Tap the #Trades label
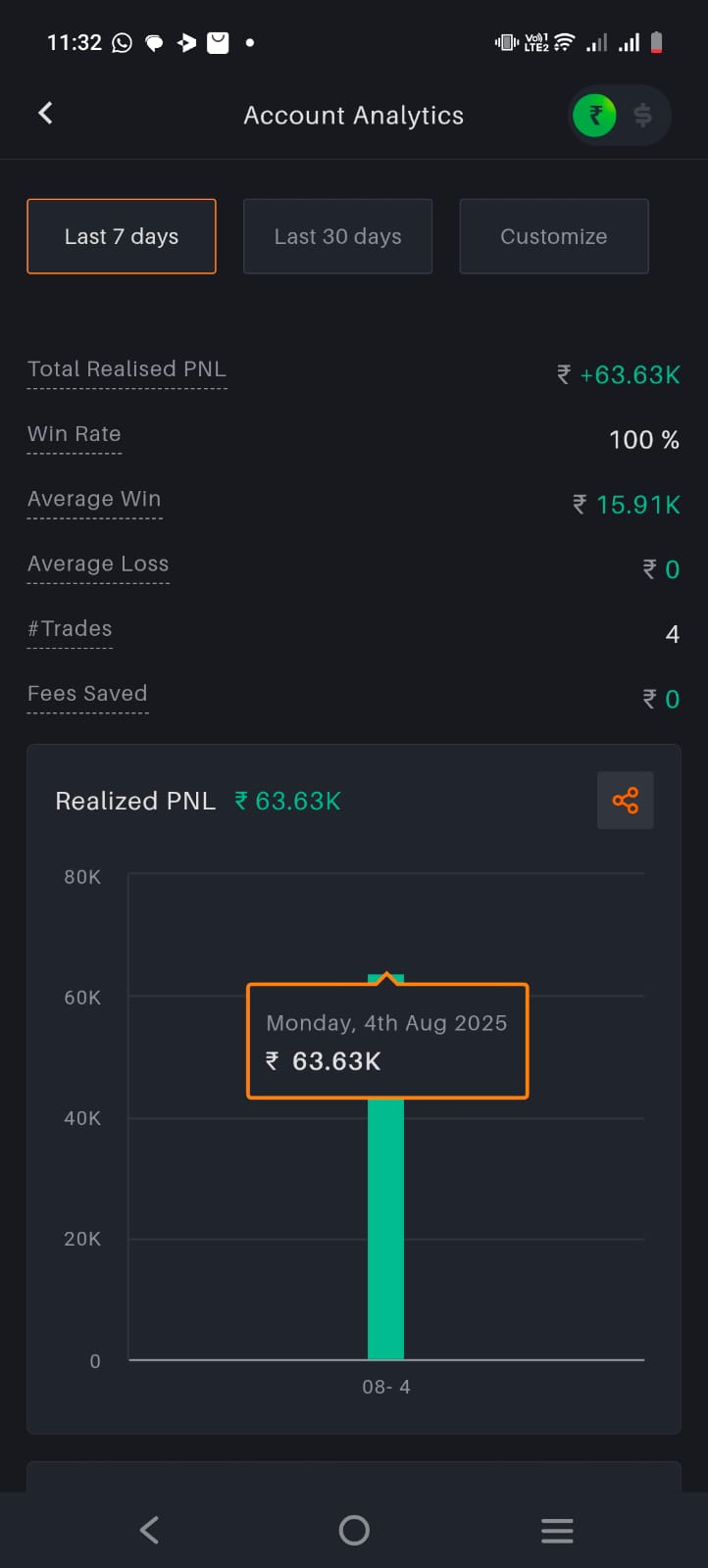Screen dimensions: 708x1568 [x=70, y=628]
